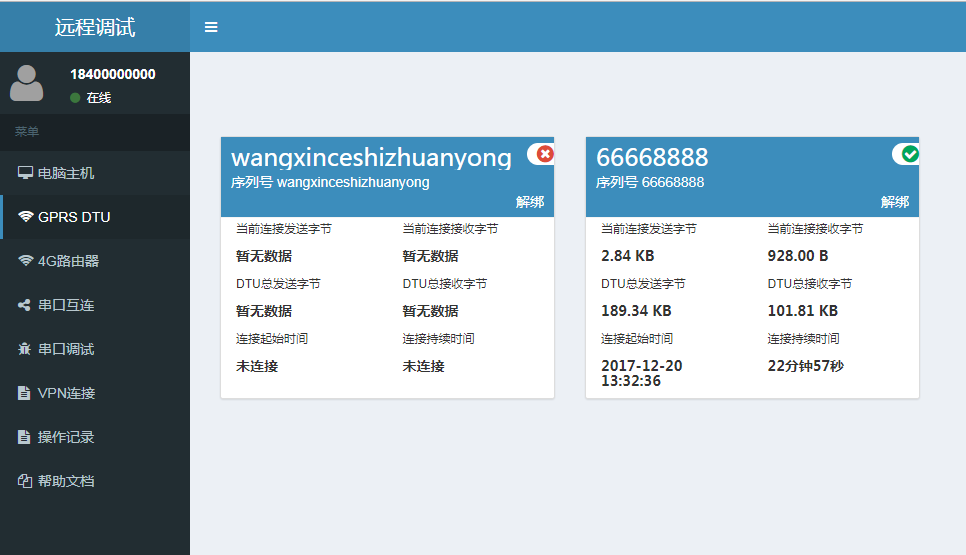Viewport: 966px width, 555px height.
Task: Click the 帮助文档 copy icon
Action: 25,481
